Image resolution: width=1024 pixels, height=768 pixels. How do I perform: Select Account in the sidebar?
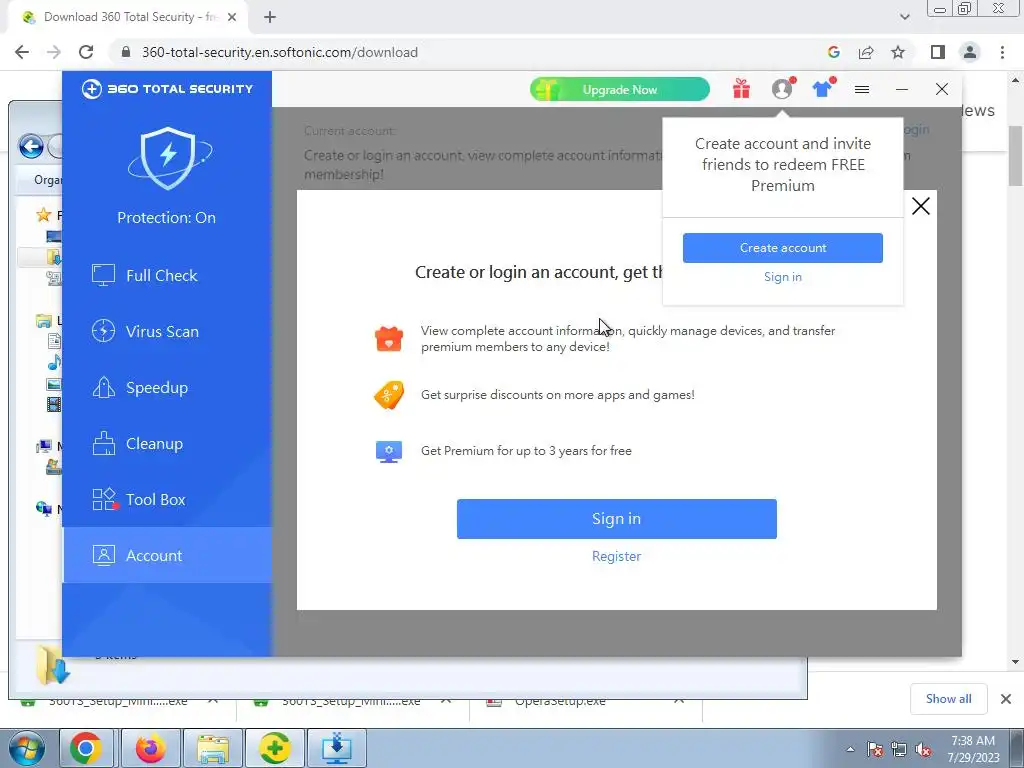tap(167, 555)
